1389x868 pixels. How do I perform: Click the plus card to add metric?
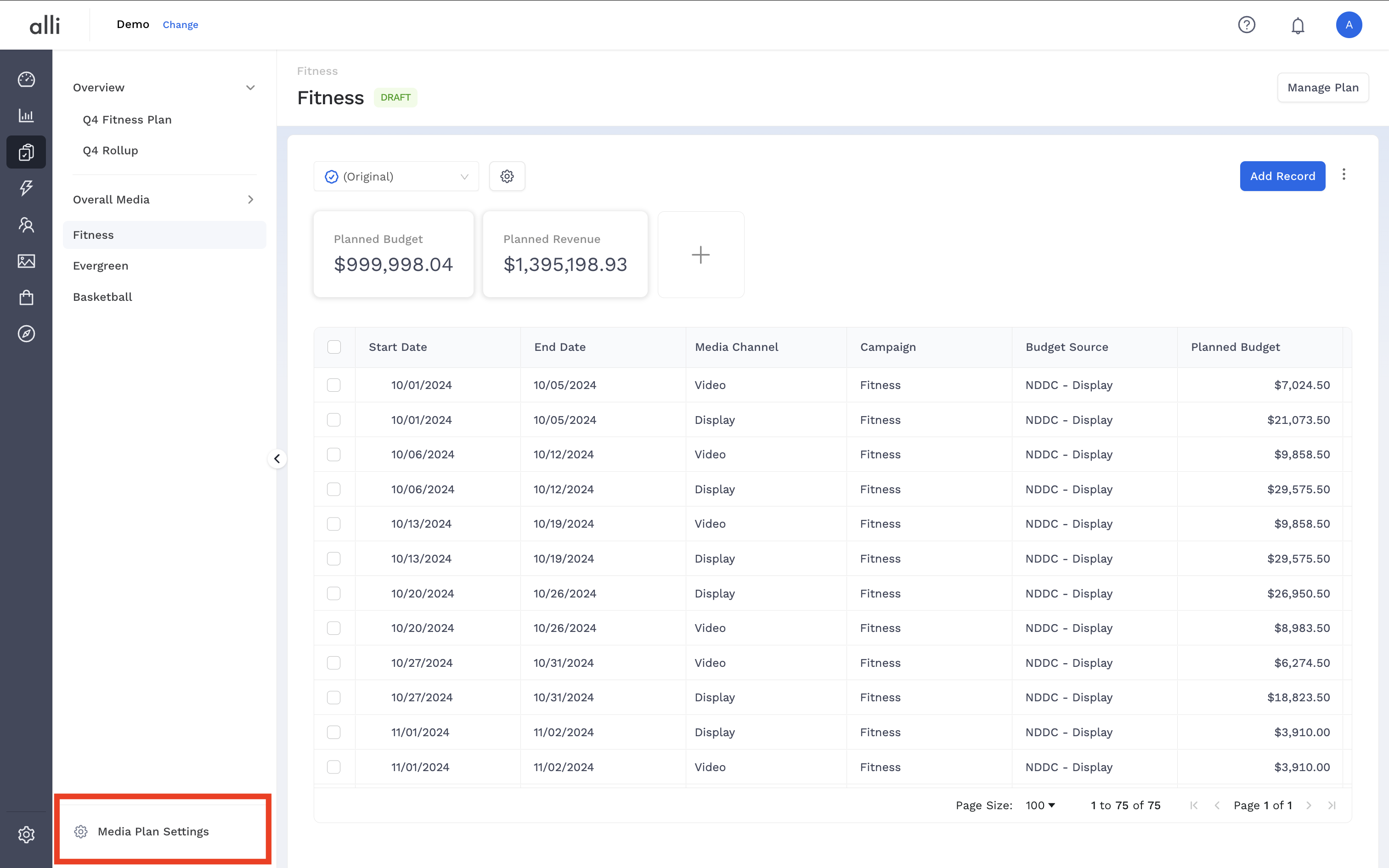coord(700,254)
